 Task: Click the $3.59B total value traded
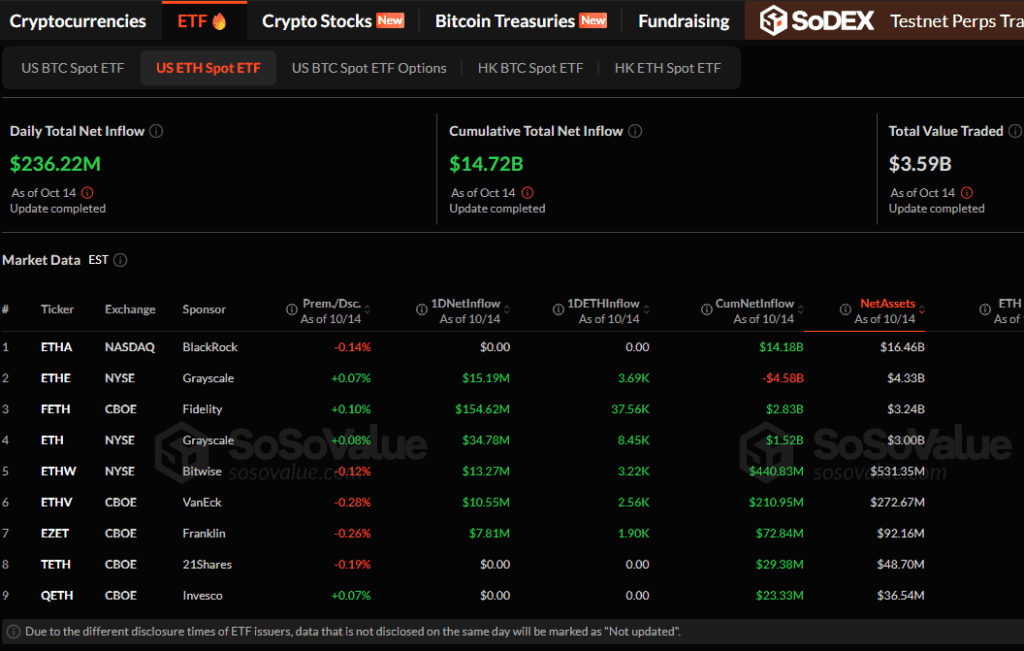point(920,164)
